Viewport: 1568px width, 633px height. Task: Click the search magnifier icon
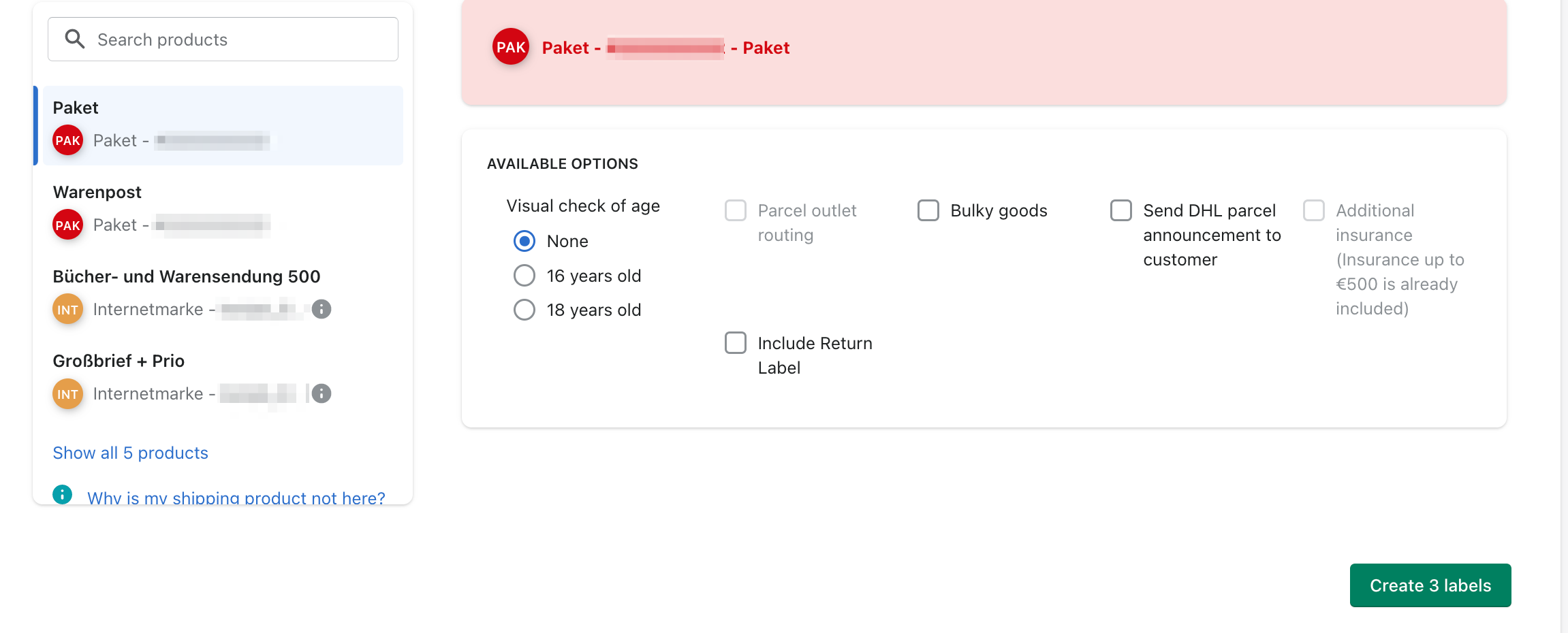[74, 39]
